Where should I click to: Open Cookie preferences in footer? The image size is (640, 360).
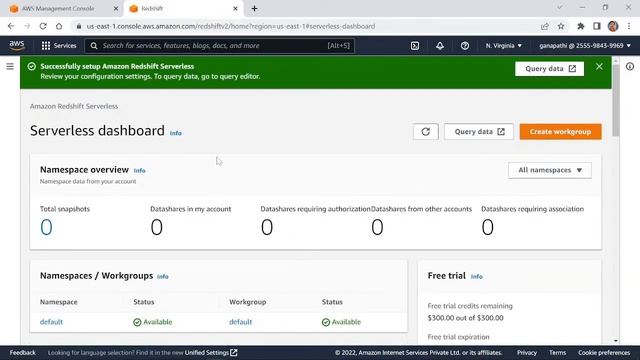coord(604,353)
